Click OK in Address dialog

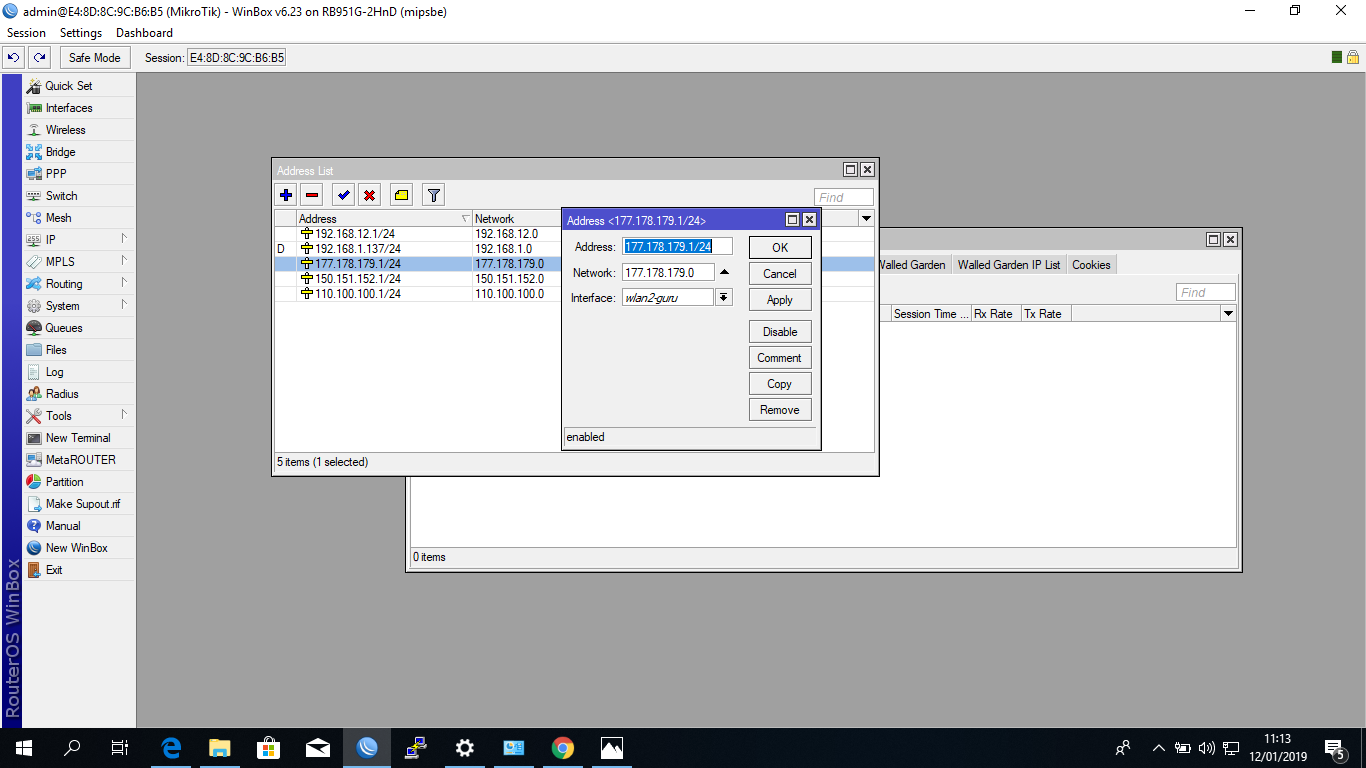tap(780, 247)
